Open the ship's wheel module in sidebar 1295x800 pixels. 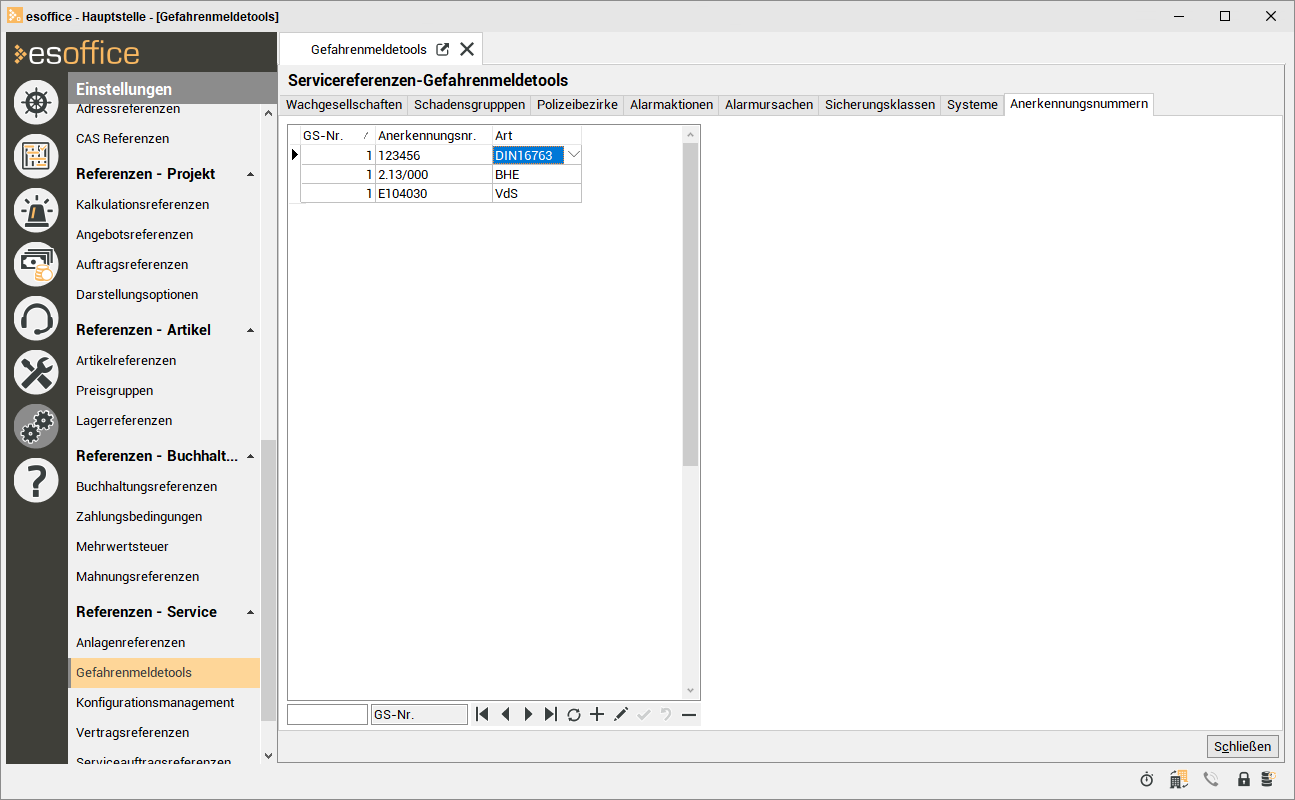(x=36, y=102)
